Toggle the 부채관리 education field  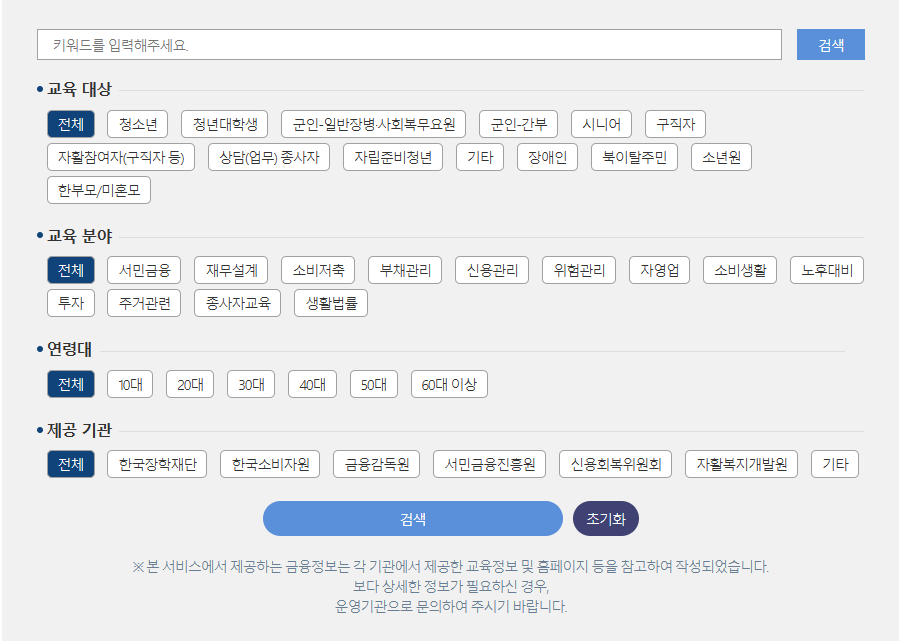(404, 269)
